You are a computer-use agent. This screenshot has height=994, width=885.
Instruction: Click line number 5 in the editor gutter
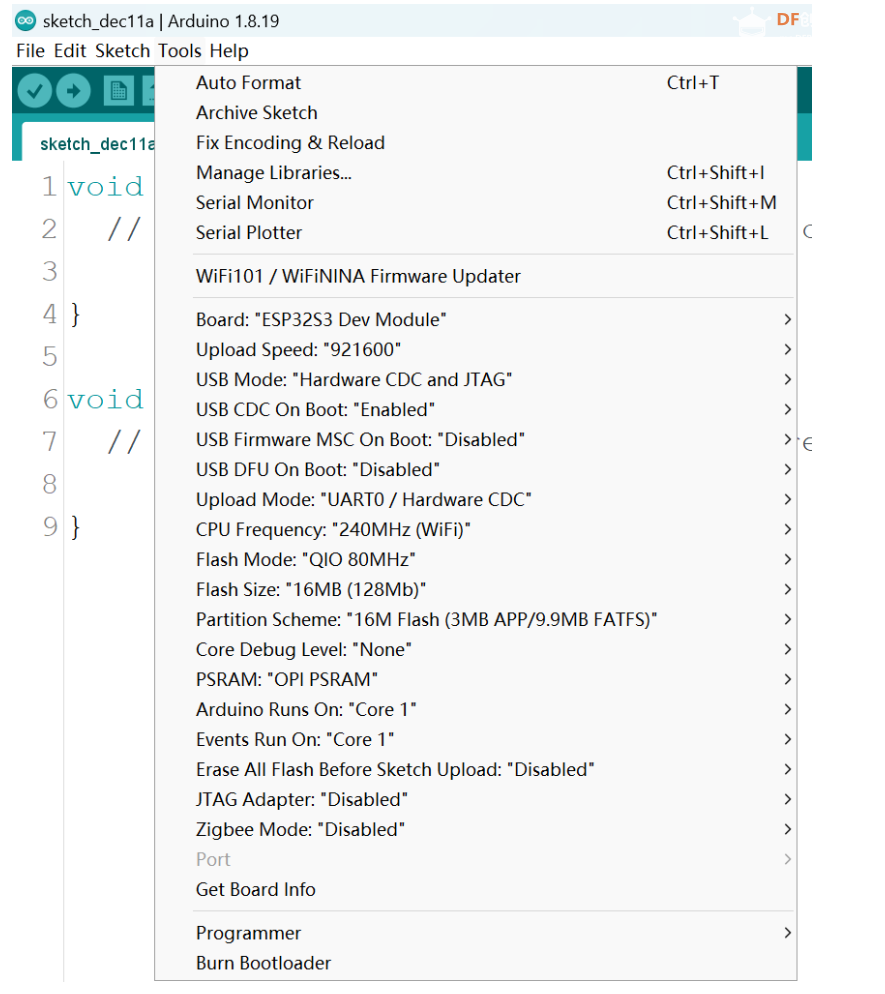pyautogui.click(x=49, y=357)
